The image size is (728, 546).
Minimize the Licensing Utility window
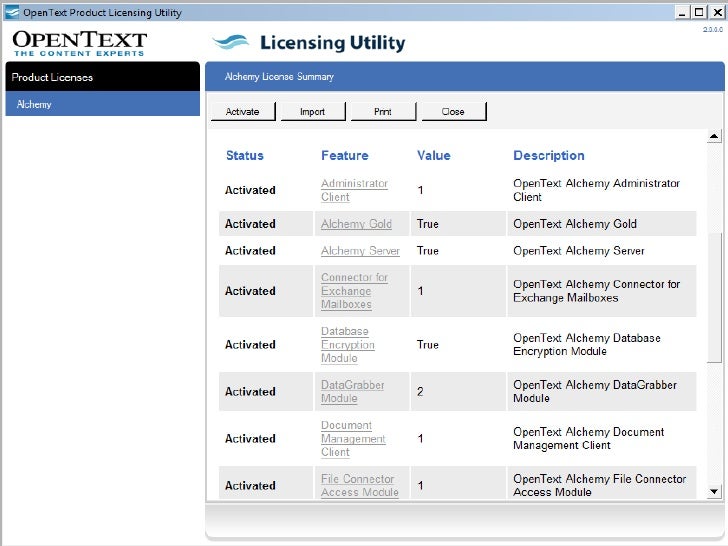682,13
